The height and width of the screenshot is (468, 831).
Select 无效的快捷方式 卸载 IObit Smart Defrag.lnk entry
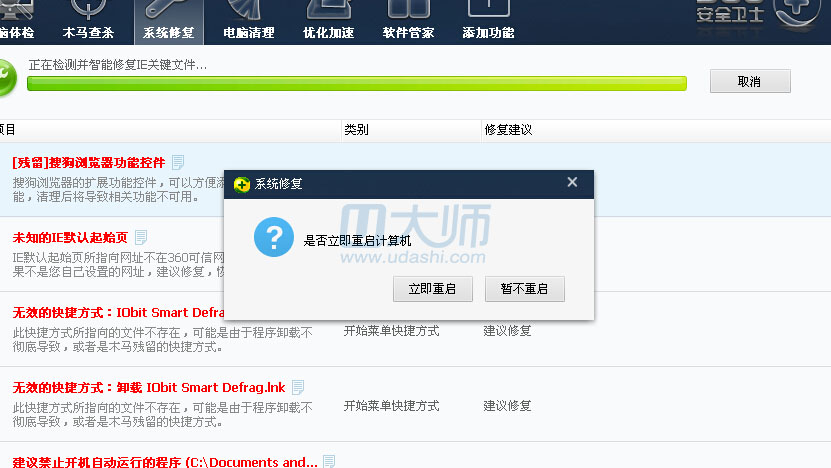tap(149, 387)
